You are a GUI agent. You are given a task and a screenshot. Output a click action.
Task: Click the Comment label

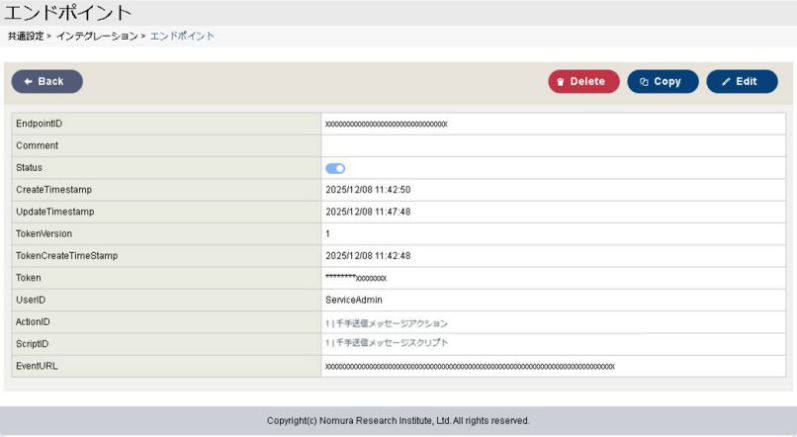(37, 145)
